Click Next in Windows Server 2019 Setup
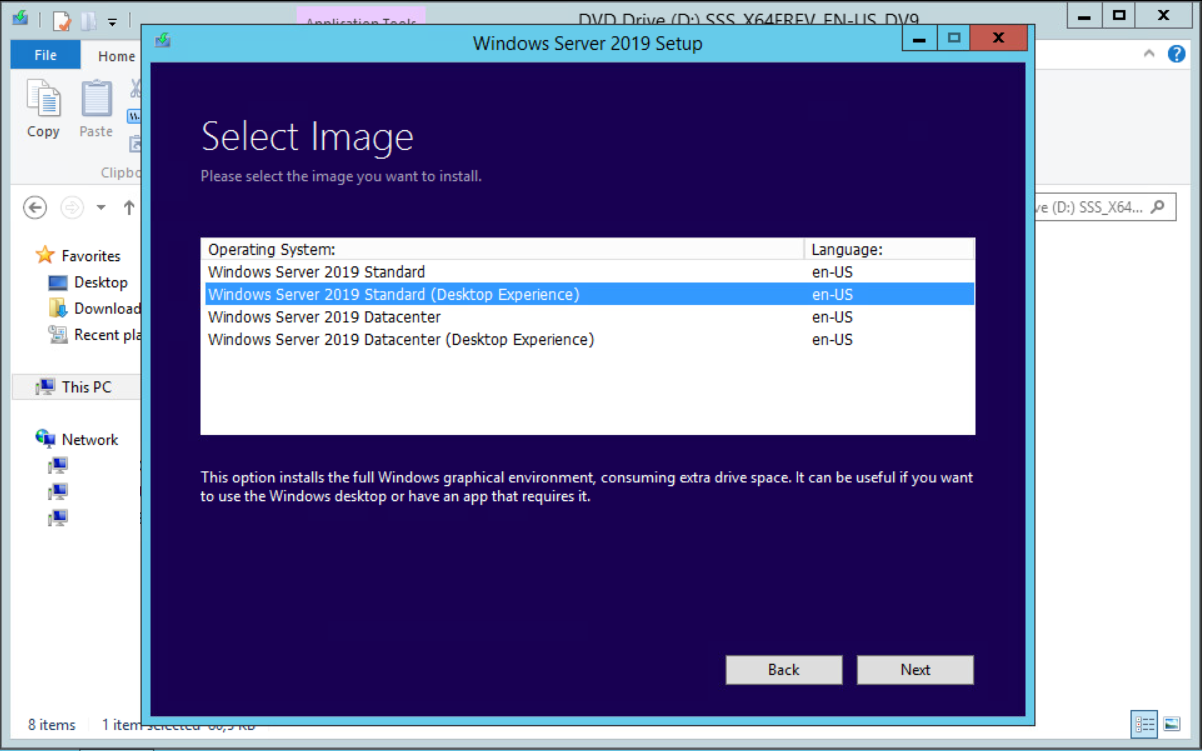 coord(915,670)
